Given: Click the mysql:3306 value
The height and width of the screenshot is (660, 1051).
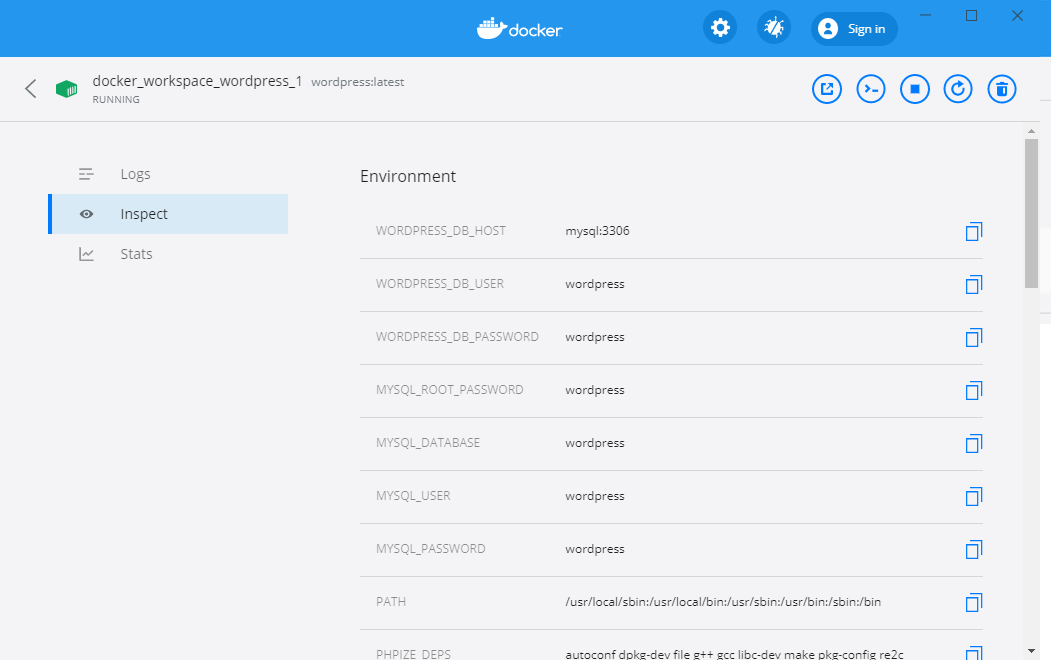Looking at the screenshot, I should tap(597, 231).
